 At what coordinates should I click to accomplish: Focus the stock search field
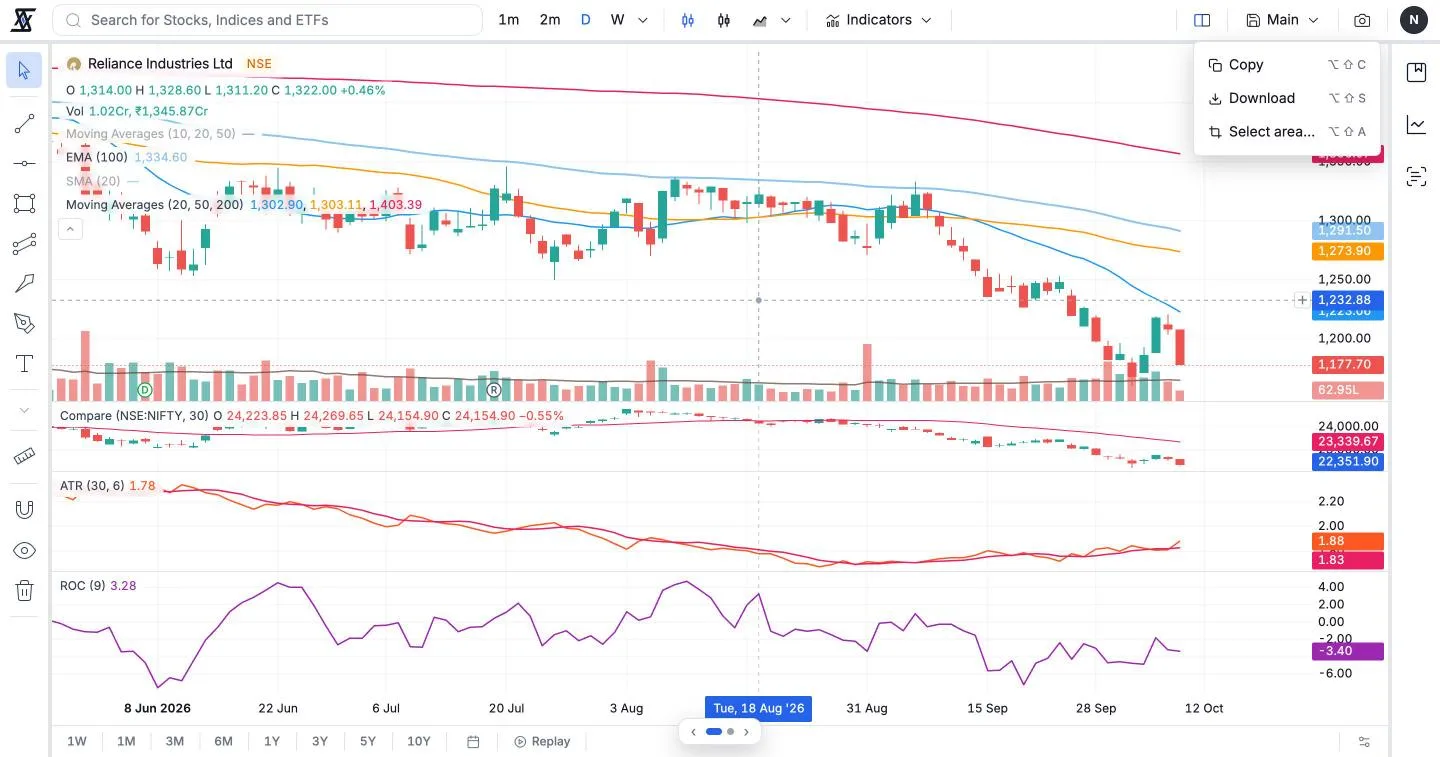tap(268, 20)
